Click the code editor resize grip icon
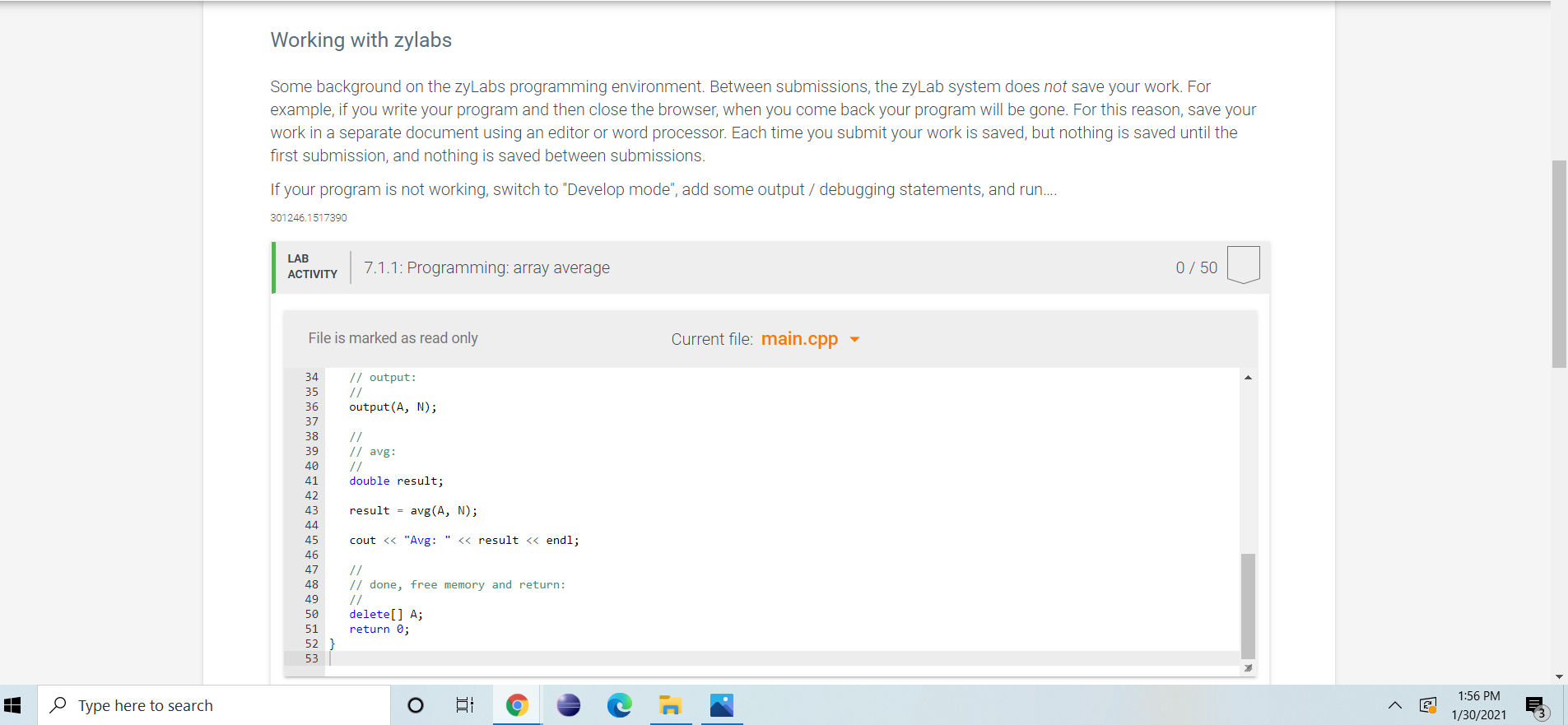 coord(1248,668)
